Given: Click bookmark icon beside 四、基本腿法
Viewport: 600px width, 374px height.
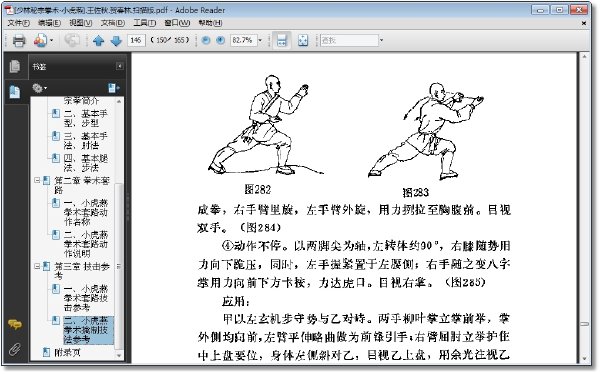Looking at the screenshot, I should click(x=56, y=158).
